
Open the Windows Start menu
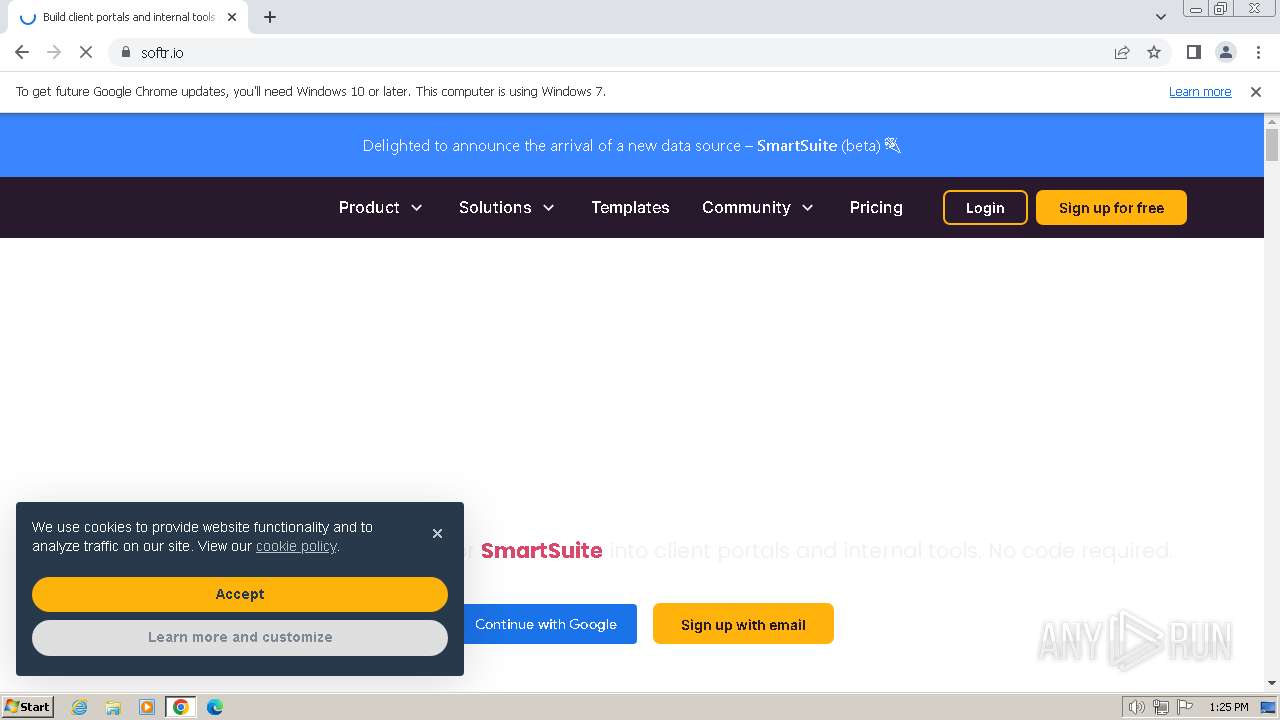27,706
